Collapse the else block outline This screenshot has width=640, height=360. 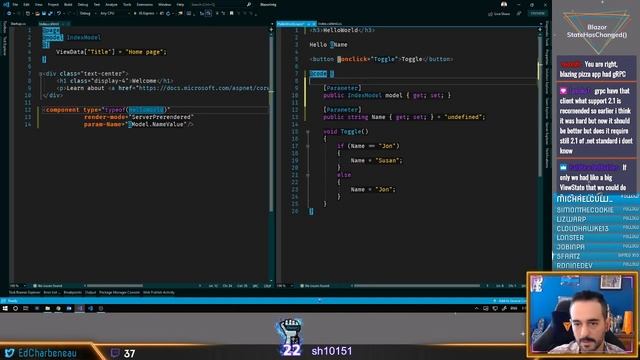(308, 175)
